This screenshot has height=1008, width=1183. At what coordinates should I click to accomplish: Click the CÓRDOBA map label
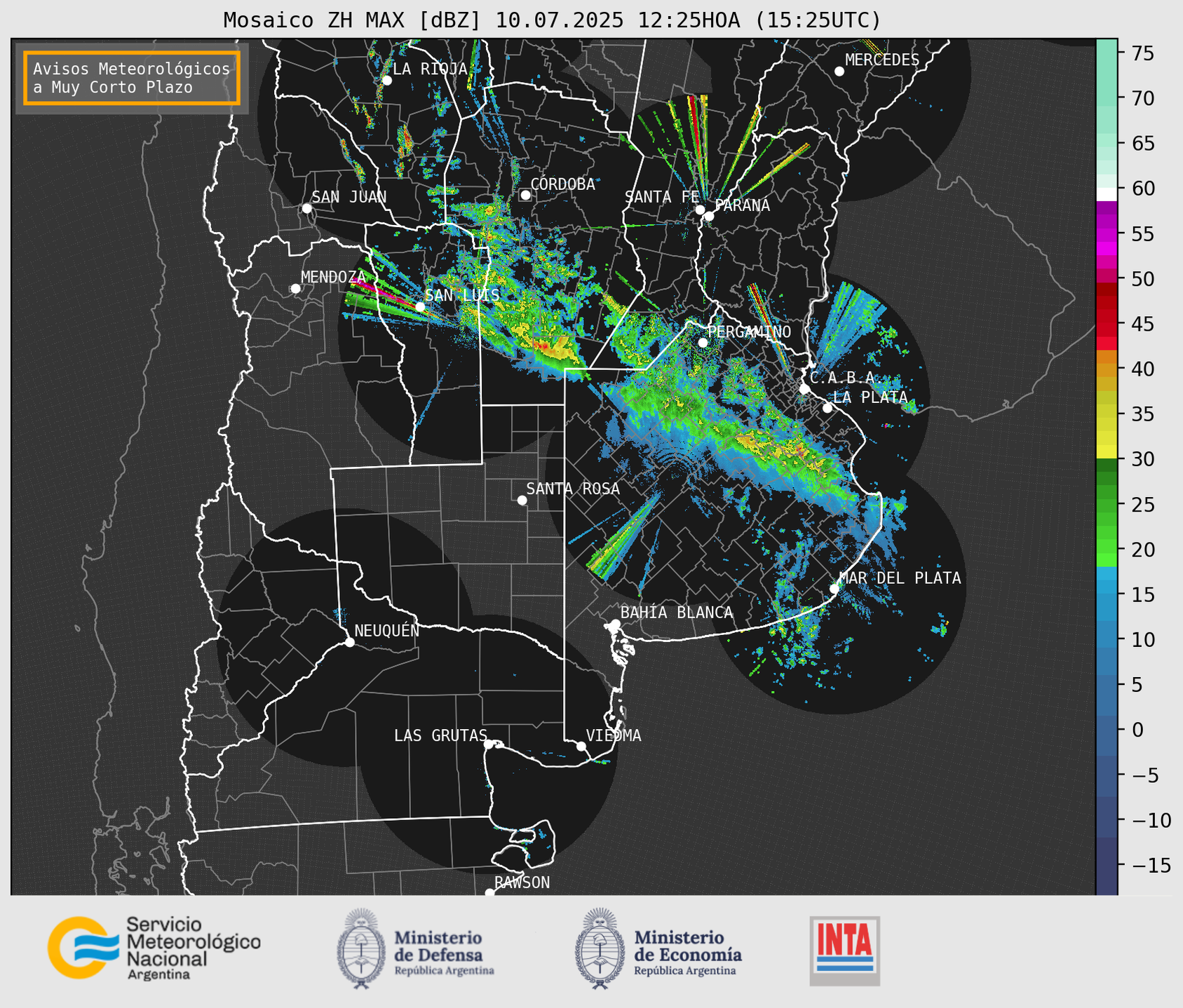point(562,184)
